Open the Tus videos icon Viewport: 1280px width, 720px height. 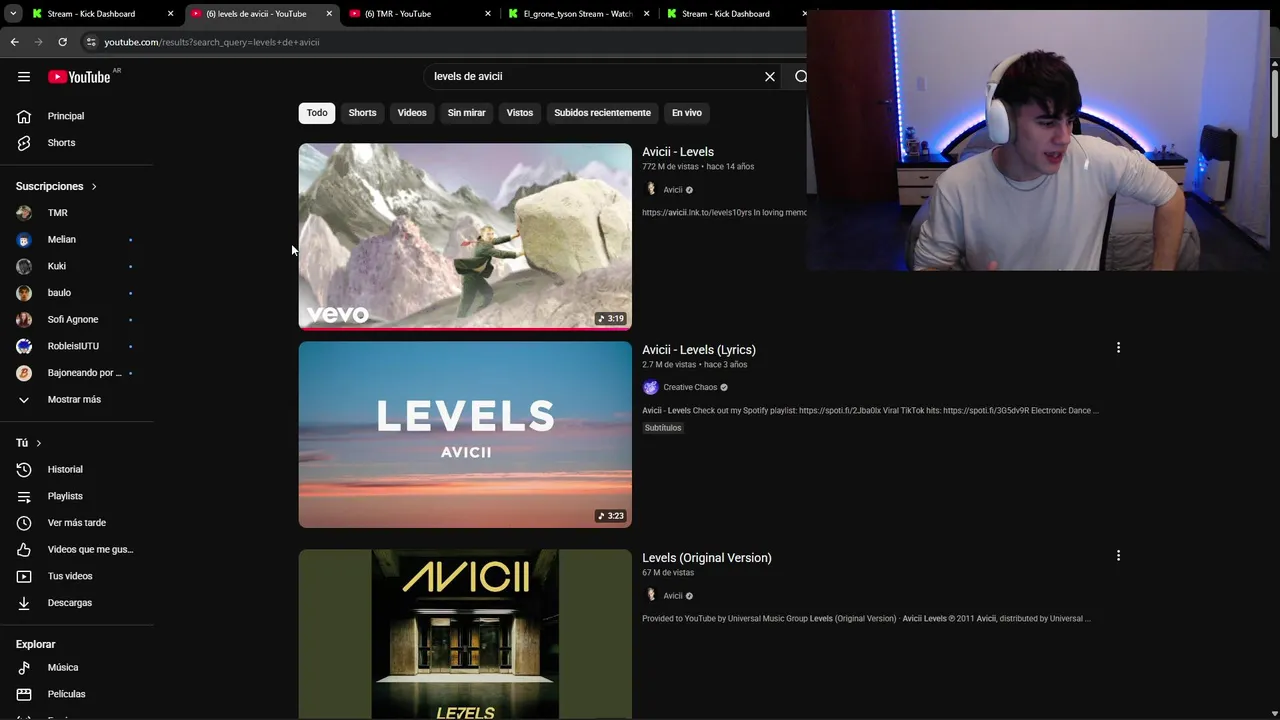pos(24,576)
